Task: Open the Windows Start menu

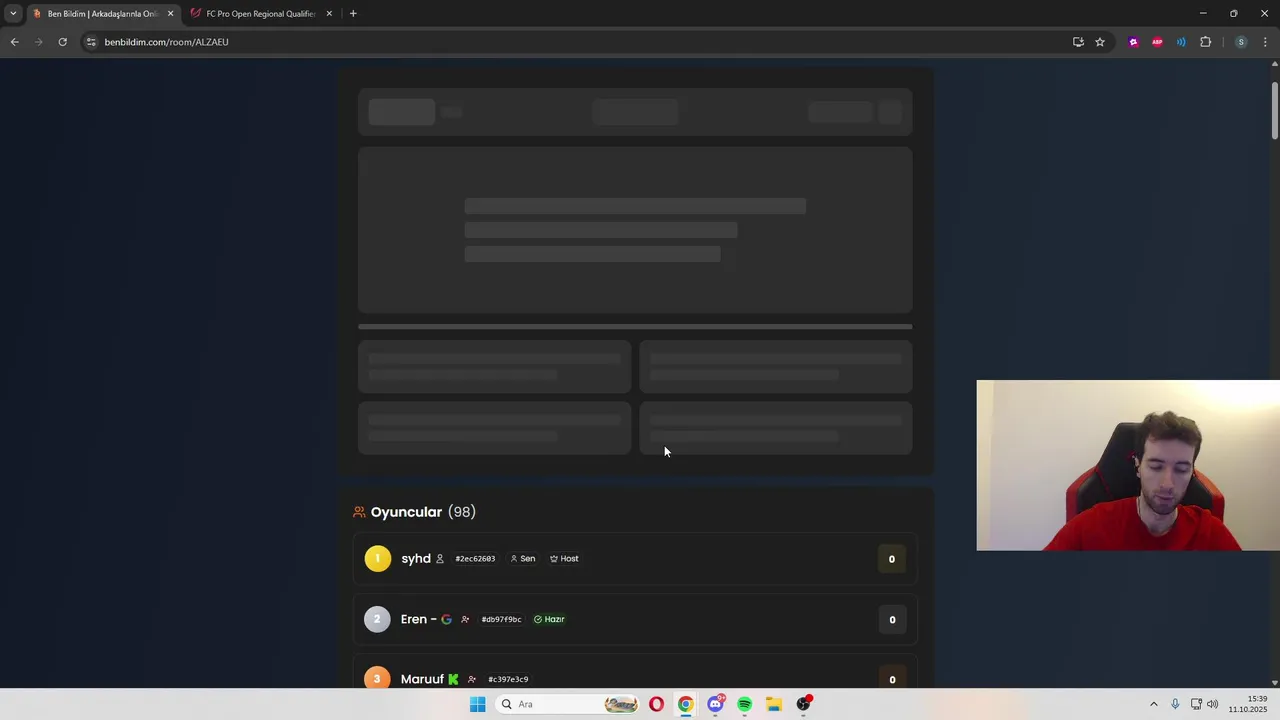Action: (478, 704)
